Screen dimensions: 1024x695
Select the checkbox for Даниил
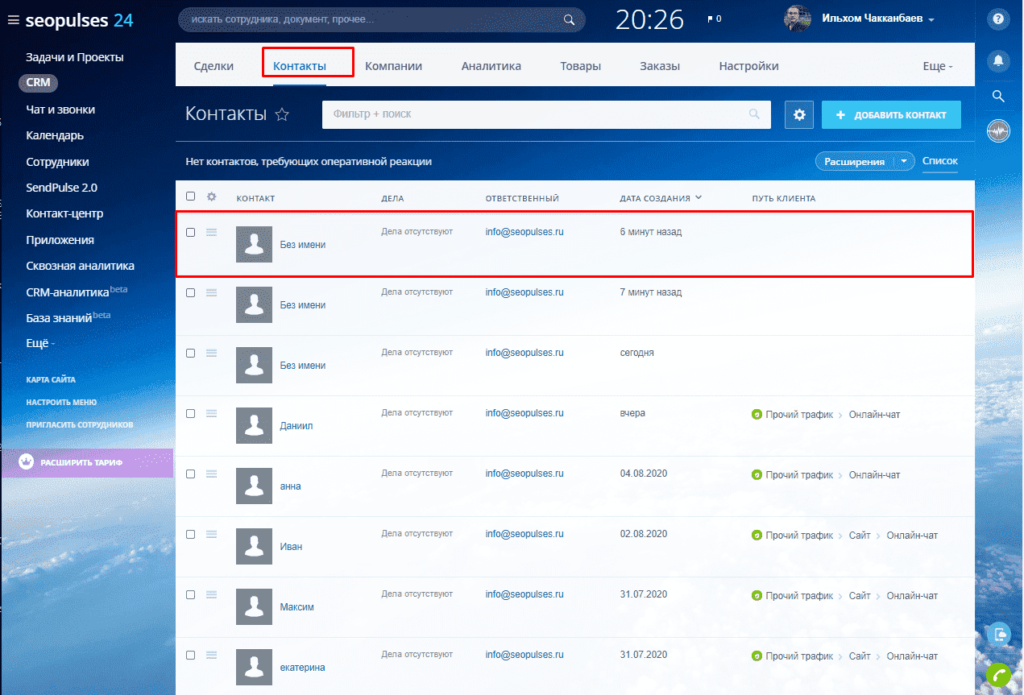point(190,413)
